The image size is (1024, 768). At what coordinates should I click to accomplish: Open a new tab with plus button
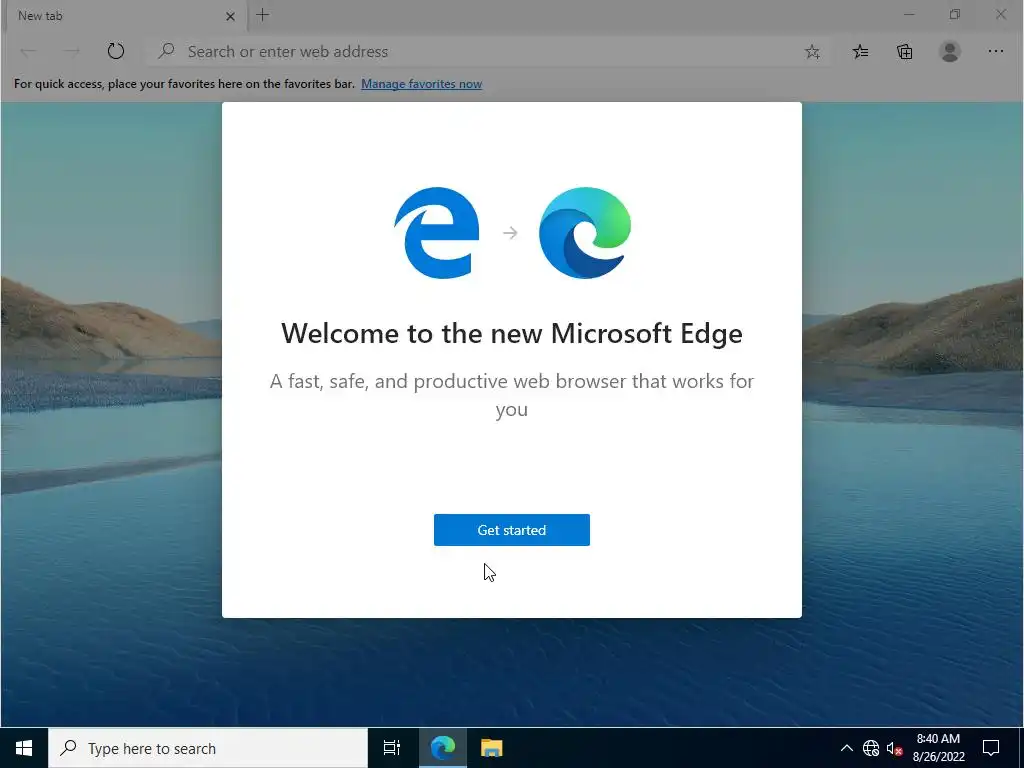coord(263,15)
